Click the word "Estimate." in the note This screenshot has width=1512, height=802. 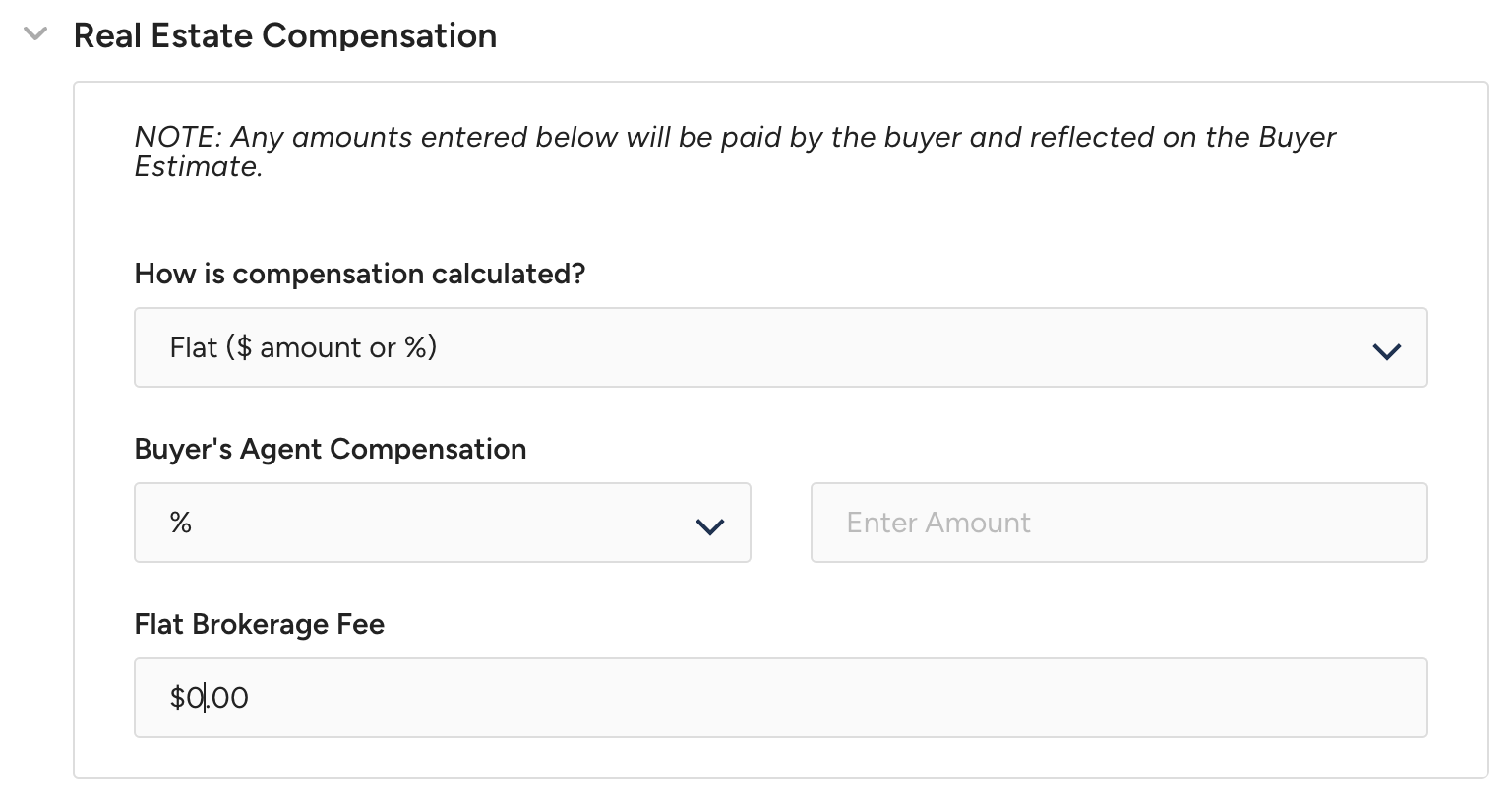(198, 167)
